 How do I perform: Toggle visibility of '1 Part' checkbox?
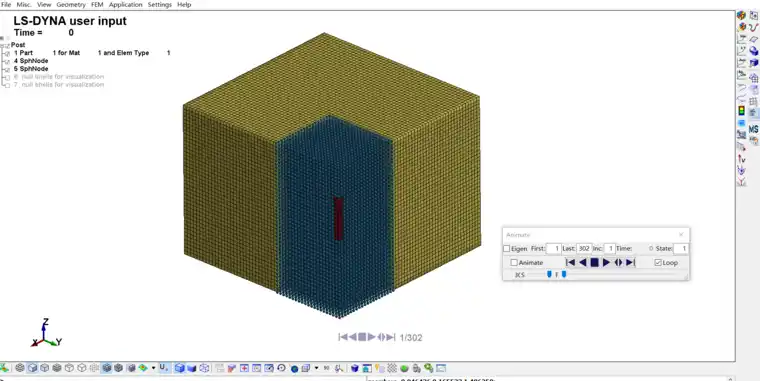(x=7, y=53)
